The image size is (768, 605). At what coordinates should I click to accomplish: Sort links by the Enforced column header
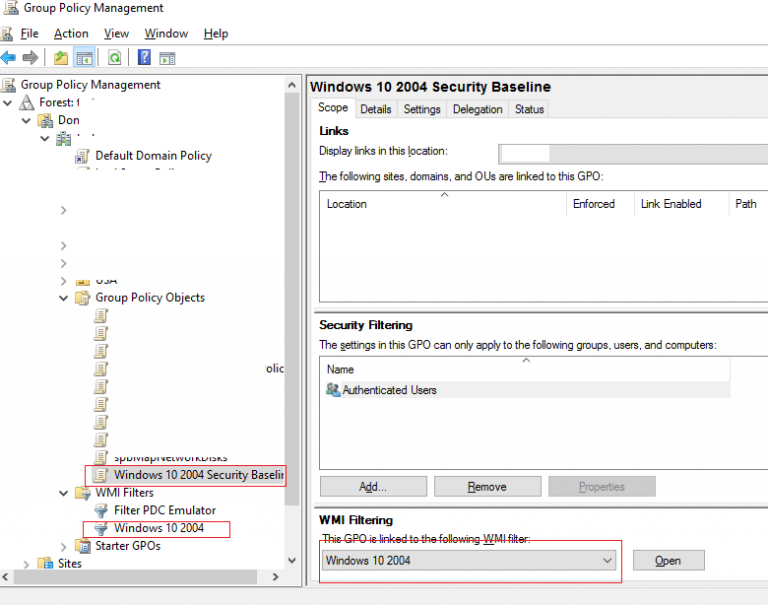click(x=600, y=203)
